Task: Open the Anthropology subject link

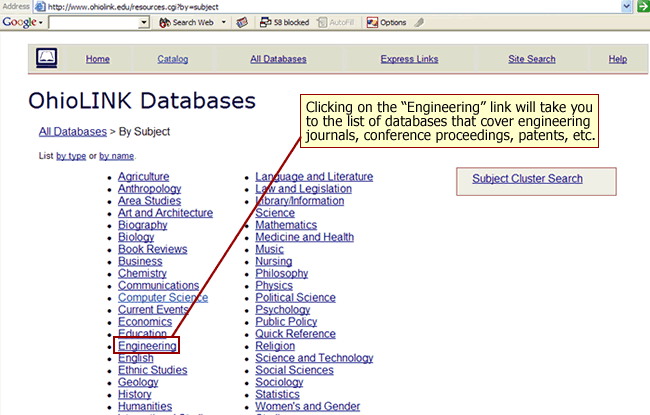Action: (150, 188)
